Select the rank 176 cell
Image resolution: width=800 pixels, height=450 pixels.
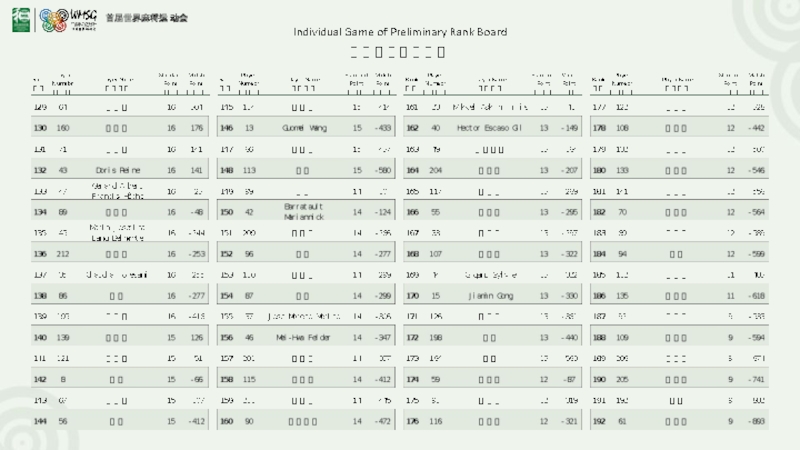(412, 422)
